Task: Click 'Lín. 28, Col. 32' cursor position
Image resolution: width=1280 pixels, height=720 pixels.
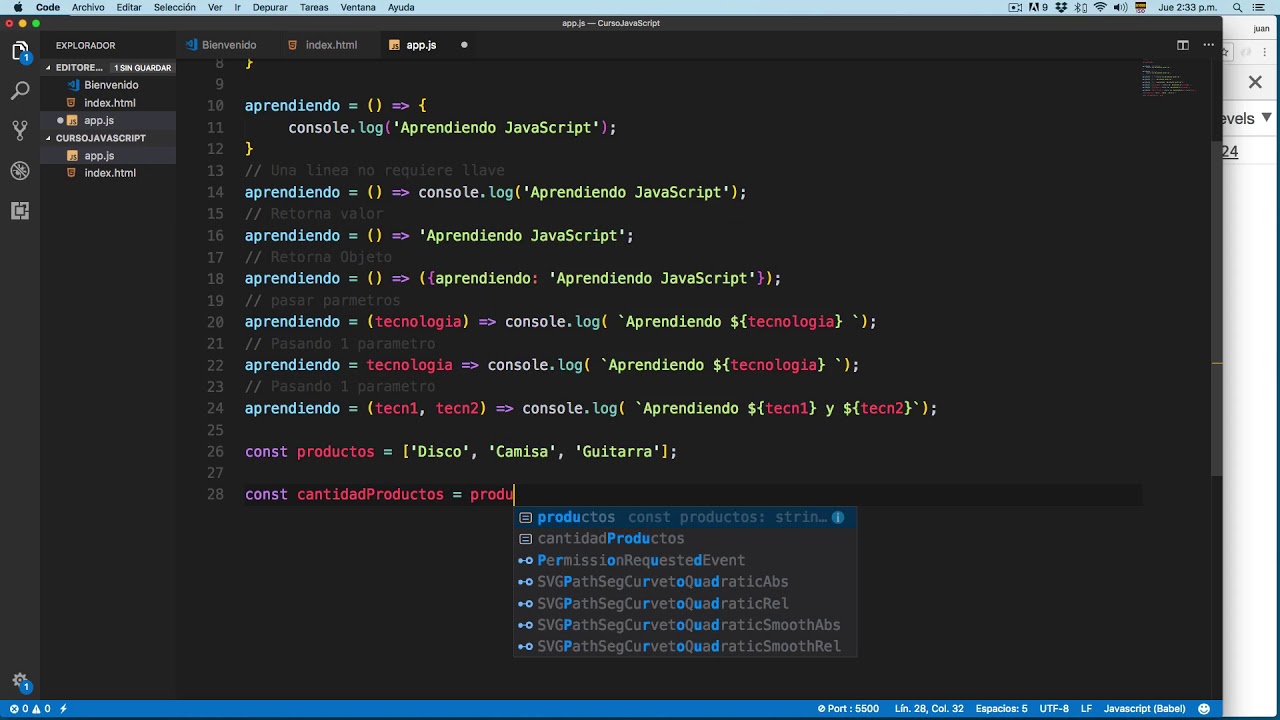Action: pyautogui.click(x=929, y=709)
